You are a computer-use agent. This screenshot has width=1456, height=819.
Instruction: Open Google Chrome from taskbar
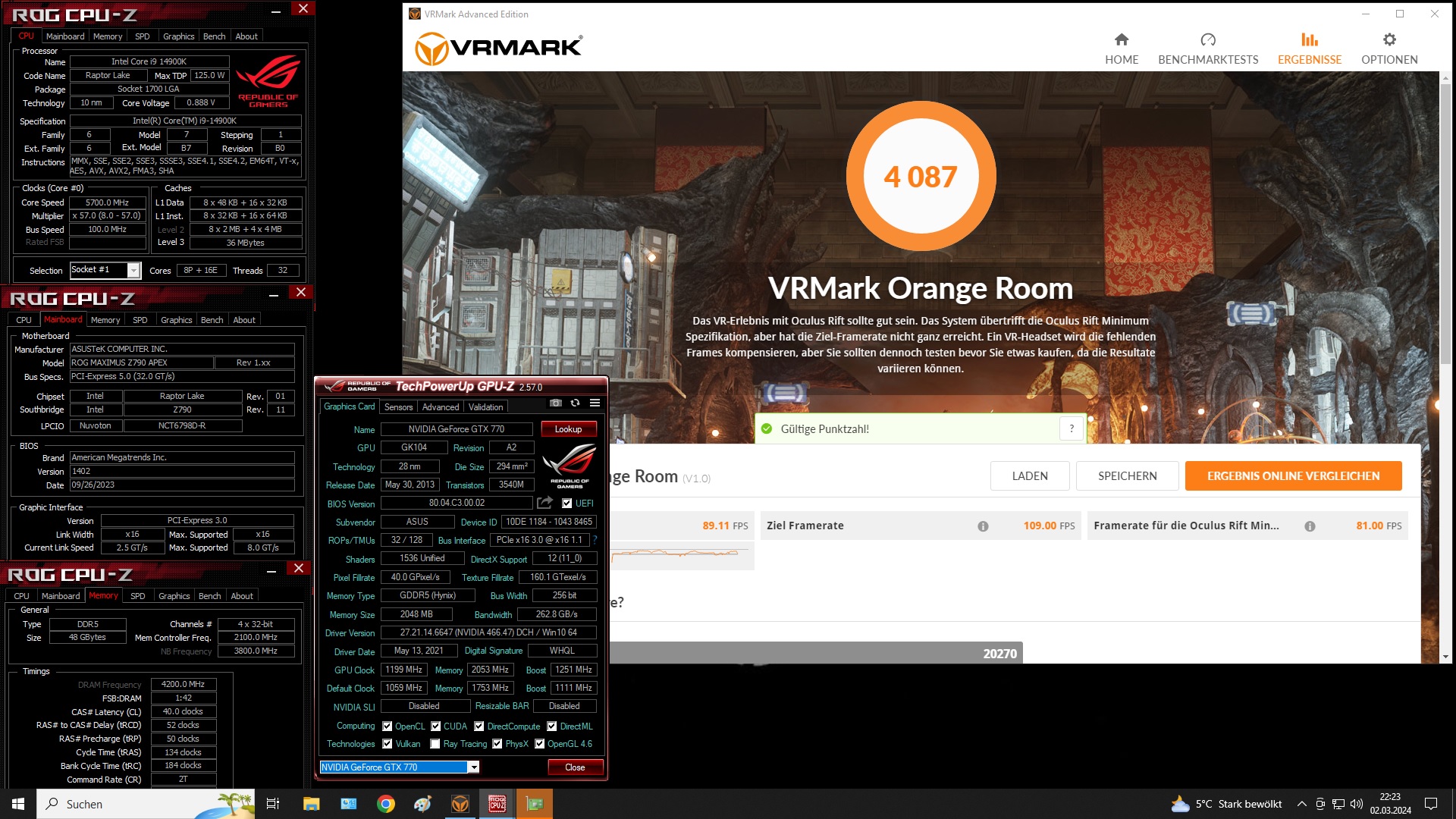[386, 804]
